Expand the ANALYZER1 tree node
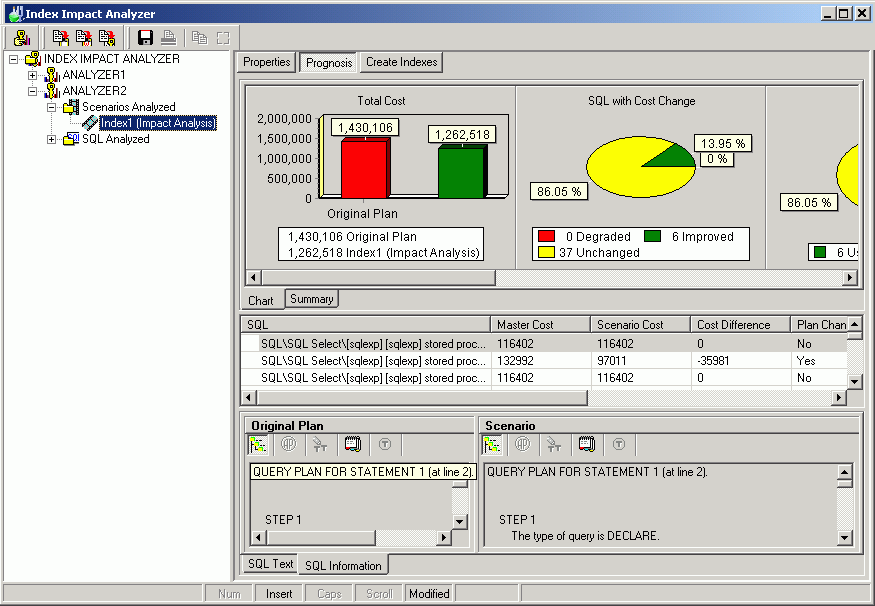 (33, 75)
